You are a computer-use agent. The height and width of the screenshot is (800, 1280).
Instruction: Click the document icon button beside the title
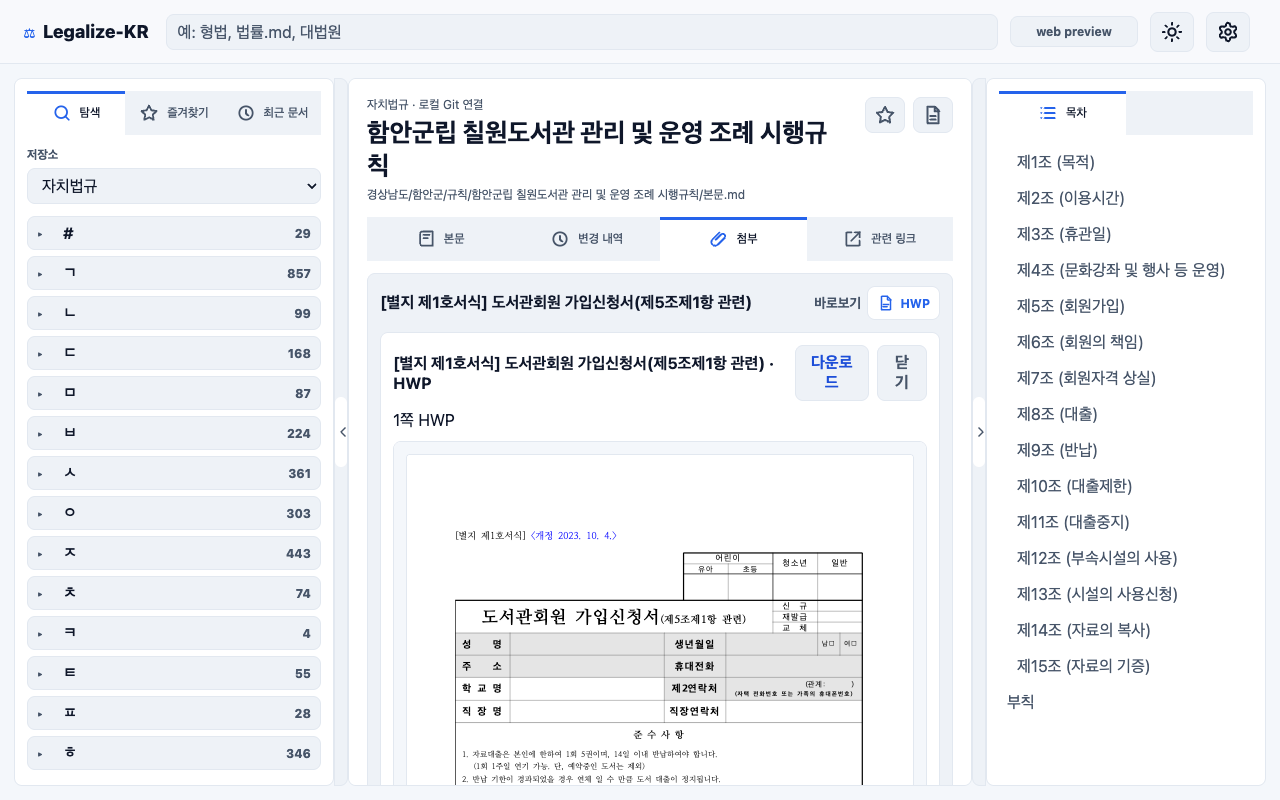point(933,115)
